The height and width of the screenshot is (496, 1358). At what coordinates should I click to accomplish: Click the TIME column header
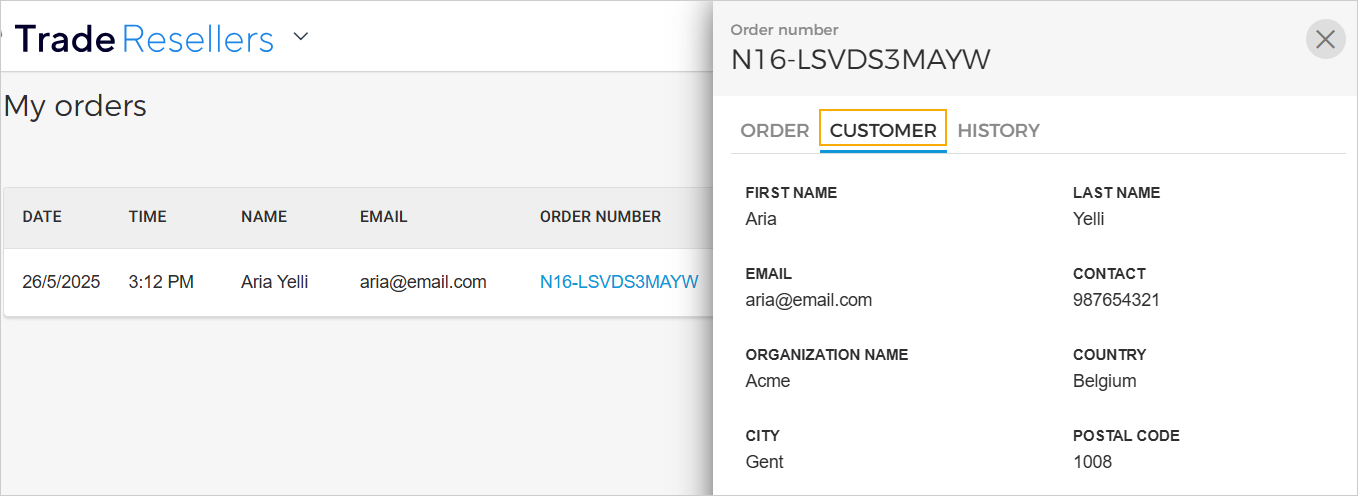coord(147,216)
